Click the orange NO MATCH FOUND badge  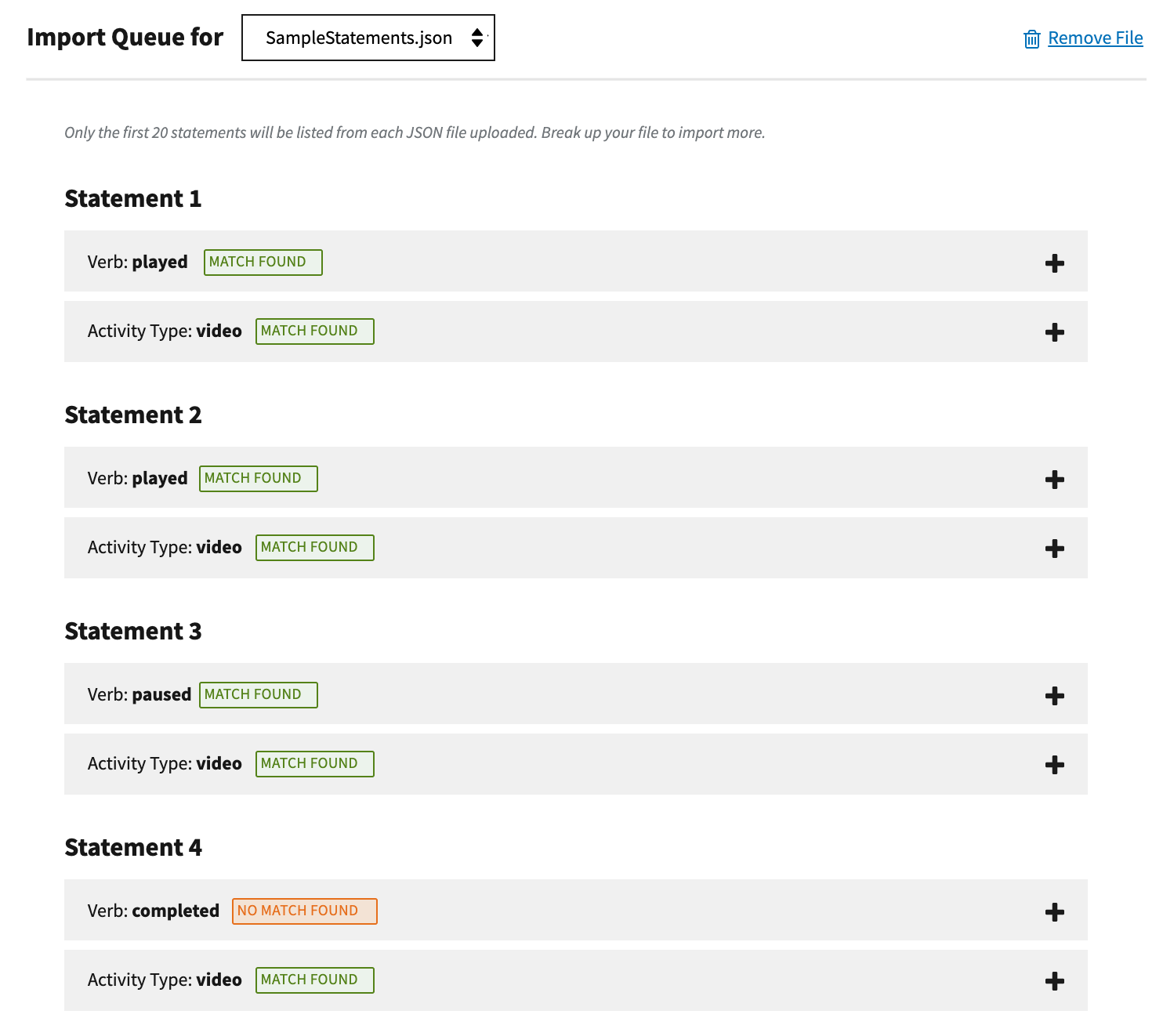[x=304, y=911]
